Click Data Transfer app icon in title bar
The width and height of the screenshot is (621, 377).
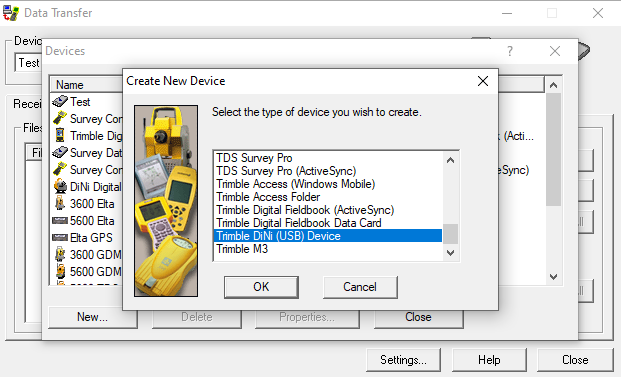pyautogui.click(x=11, y=13)
